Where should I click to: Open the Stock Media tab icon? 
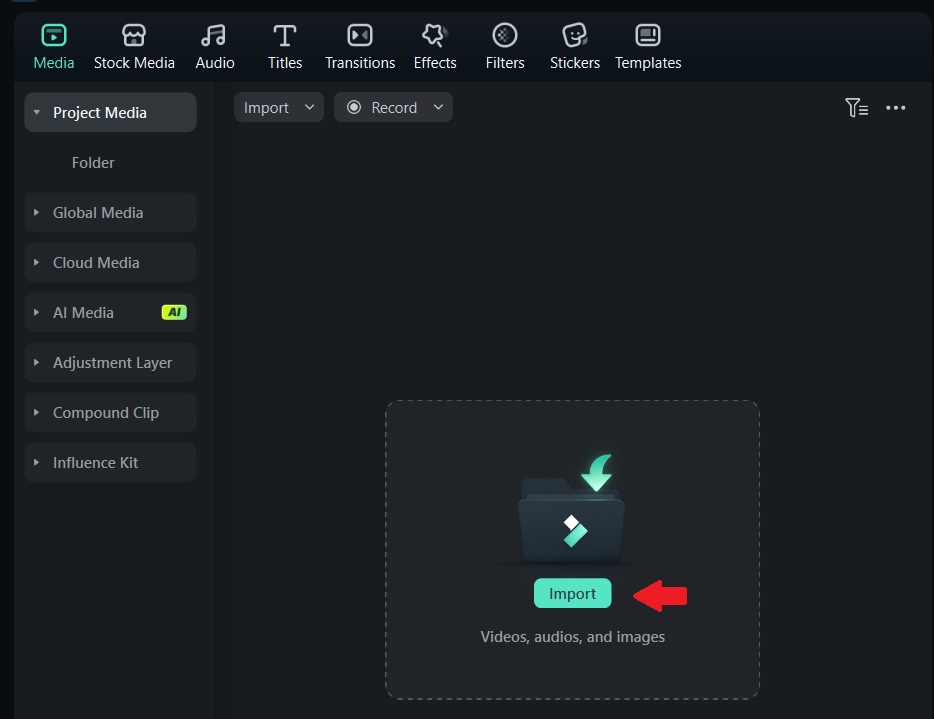click(x=133, y=36)
